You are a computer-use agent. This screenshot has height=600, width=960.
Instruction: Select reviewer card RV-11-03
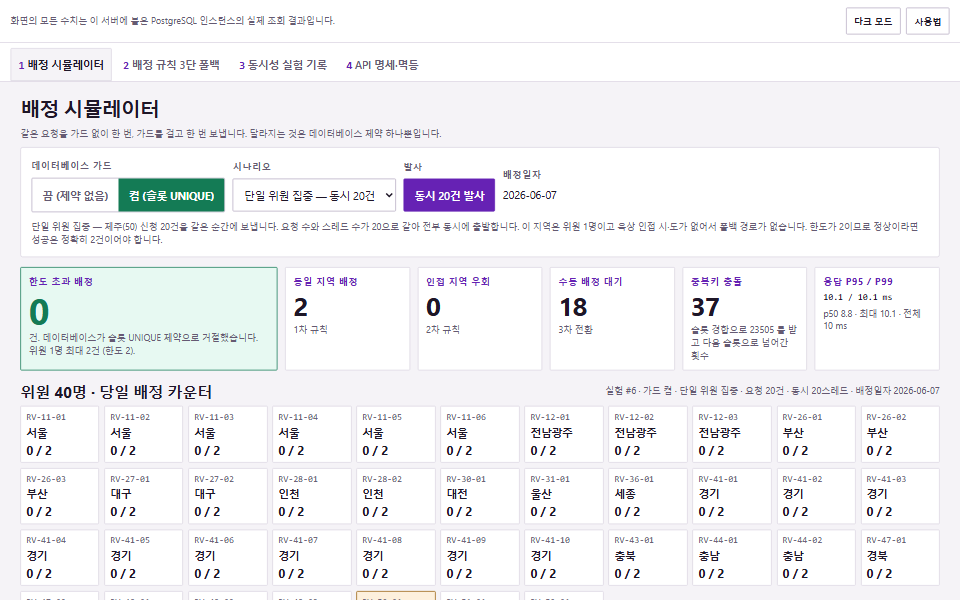(228, 434)
